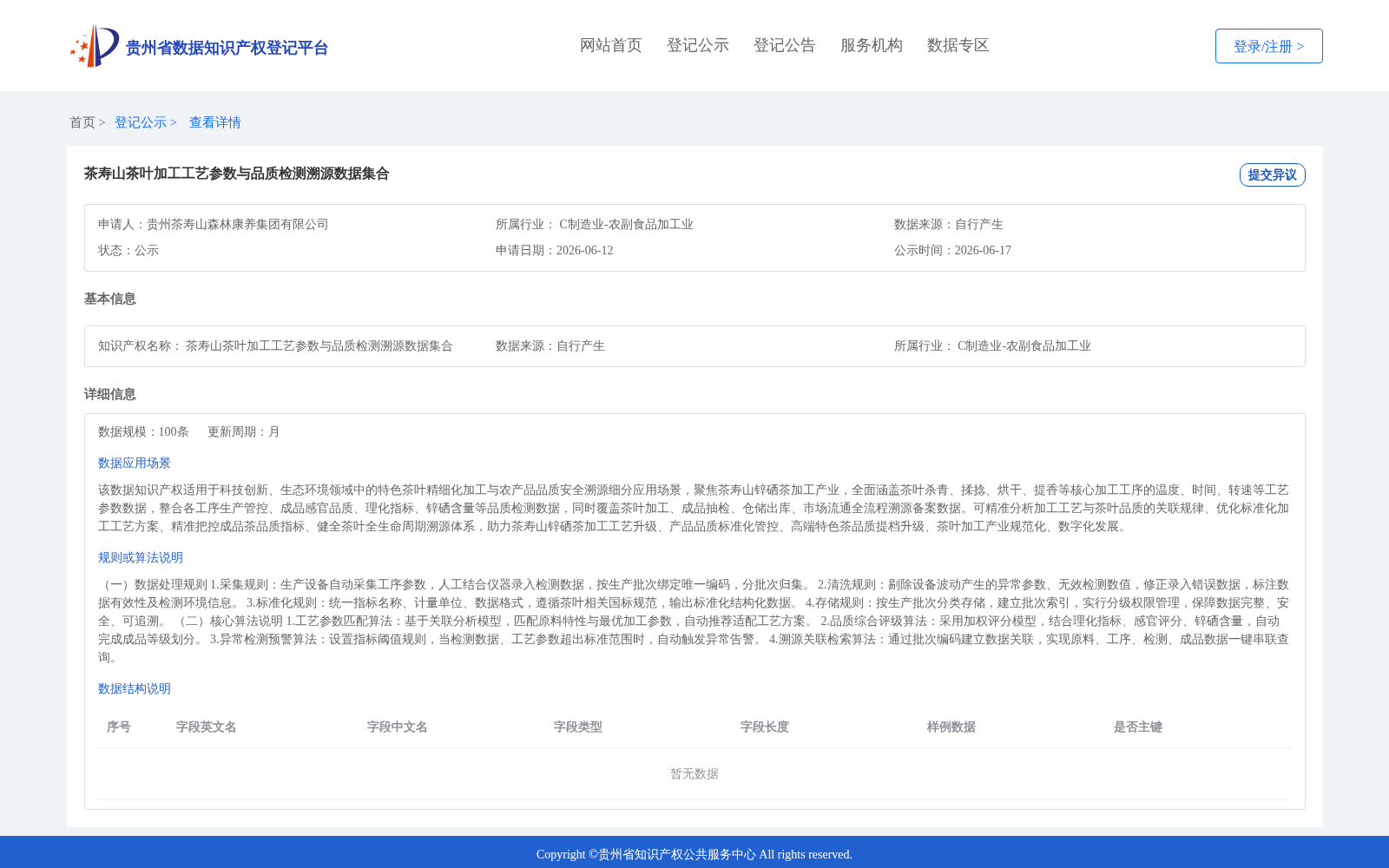Click the 详细信息 section heading
1389x868 pixels.
point(110,394)
